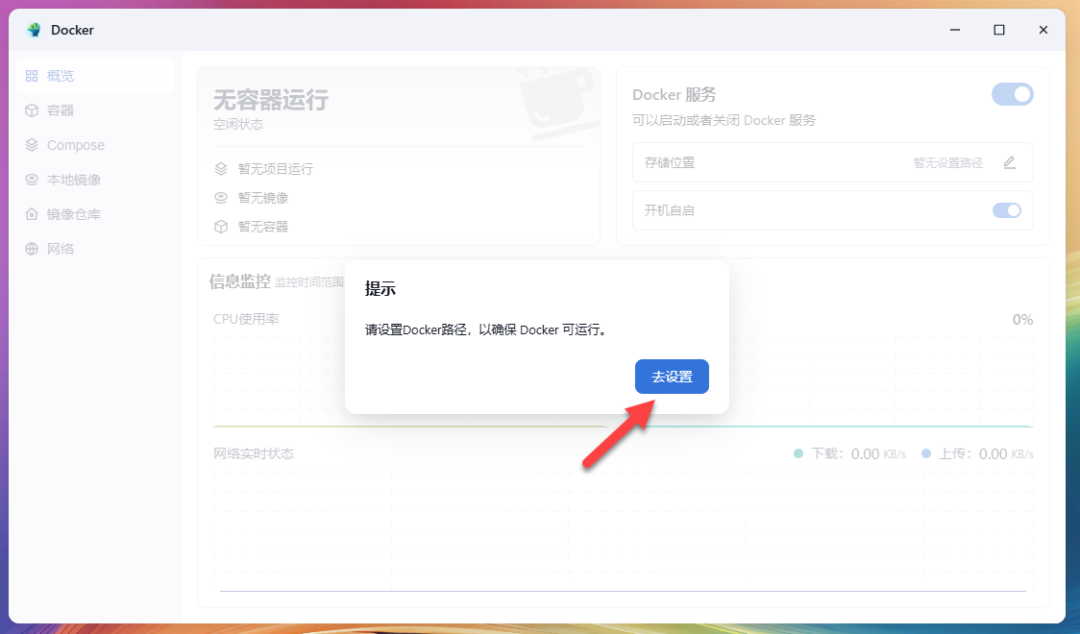Image resolution: width=1080 pixels, height=634 pixels.
Task: Click the CPU使用率 label
Action: (246, 319)
